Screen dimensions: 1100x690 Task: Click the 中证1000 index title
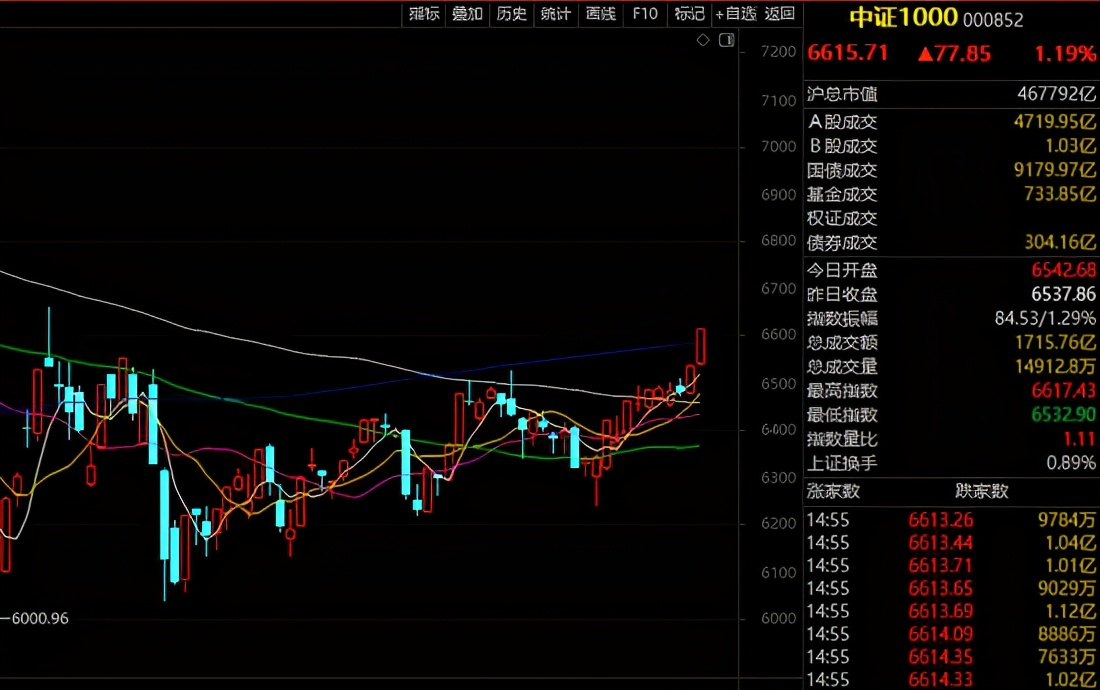tap(903, 17)
